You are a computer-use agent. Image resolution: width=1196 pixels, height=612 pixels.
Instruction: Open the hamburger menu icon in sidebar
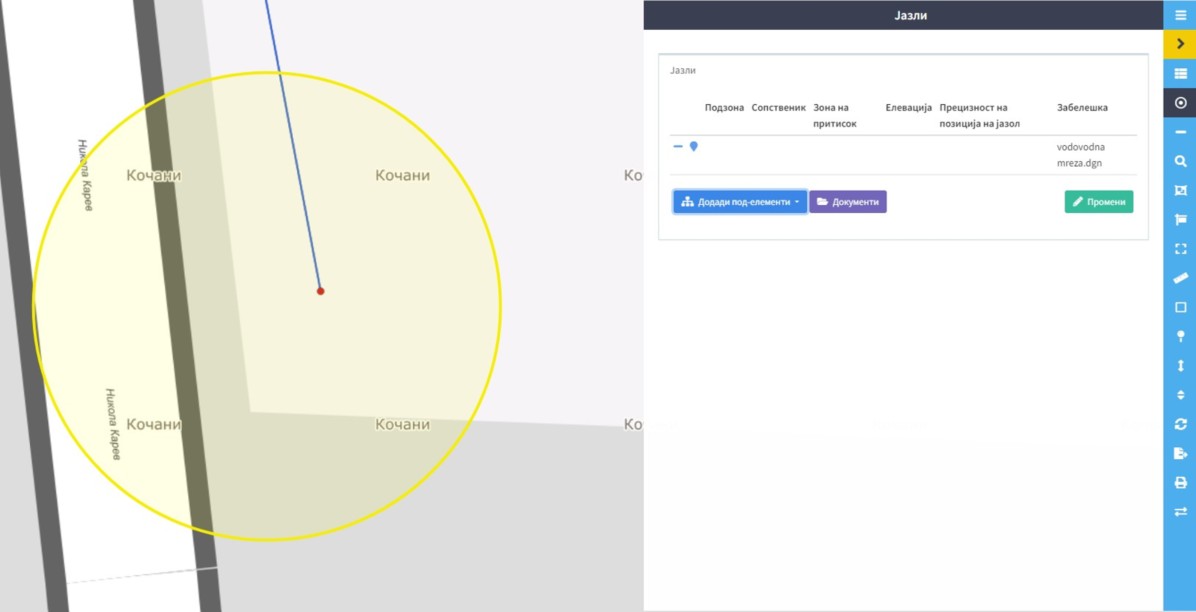[1180, 14]
